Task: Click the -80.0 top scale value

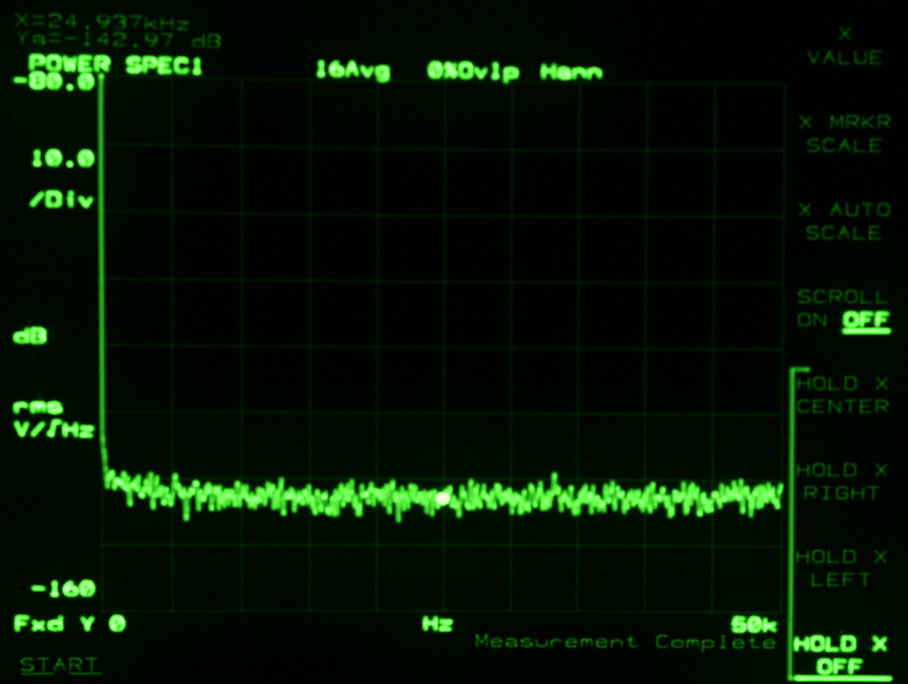Action: point(54,82)
